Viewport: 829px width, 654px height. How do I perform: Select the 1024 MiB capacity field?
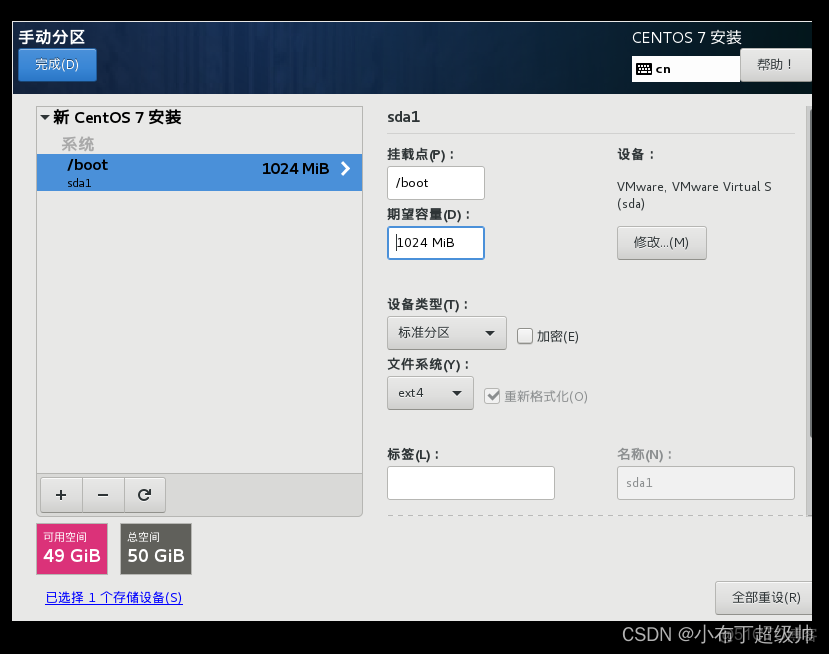pos(435,243)
